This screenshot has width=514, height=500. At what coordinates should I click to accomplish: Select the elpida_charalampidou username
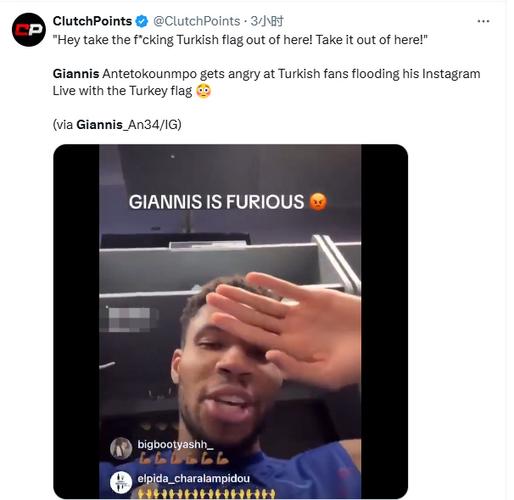(193, 479)
